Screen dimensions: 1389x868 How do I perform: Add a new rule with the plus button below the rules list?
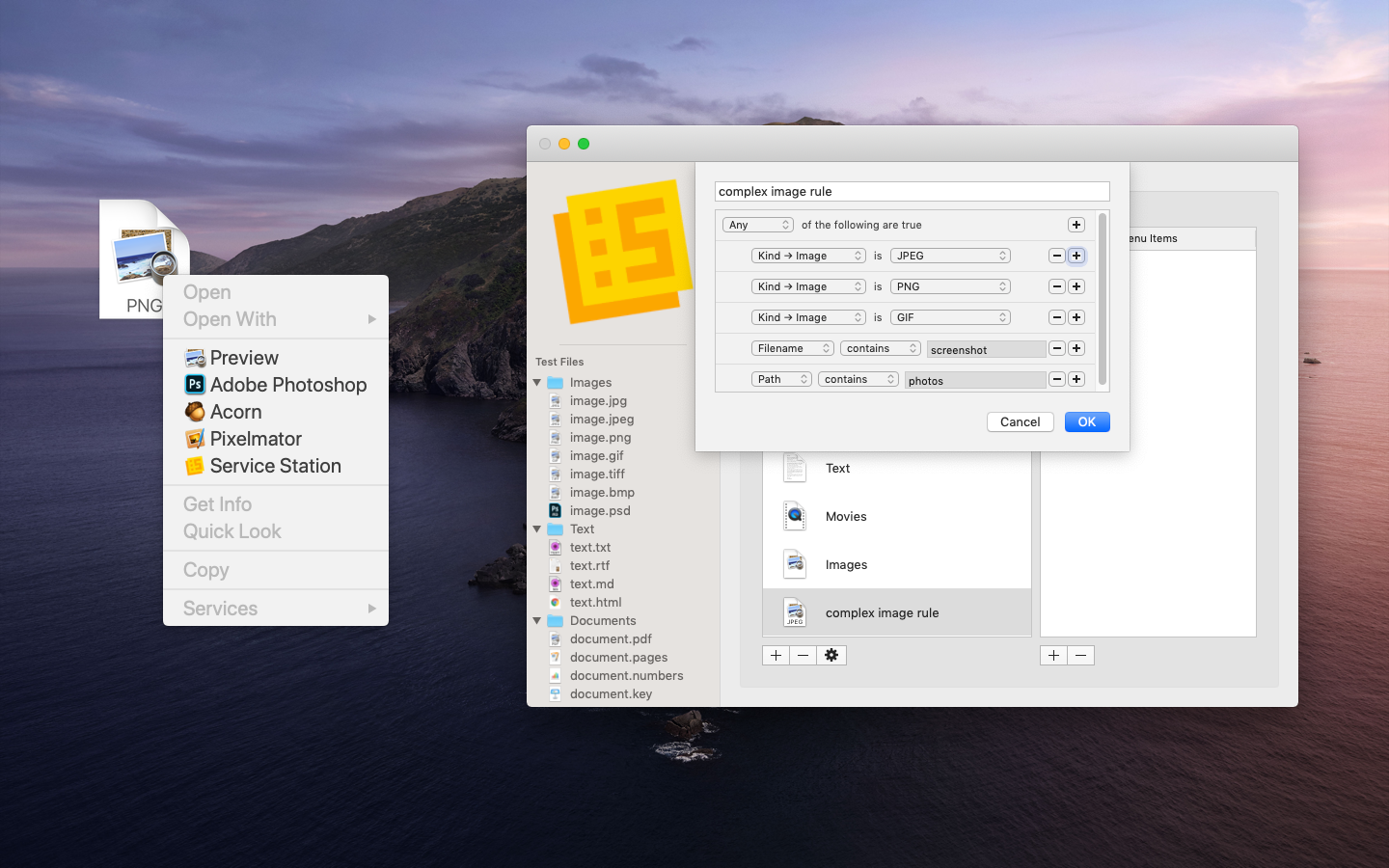click(776, 655)
